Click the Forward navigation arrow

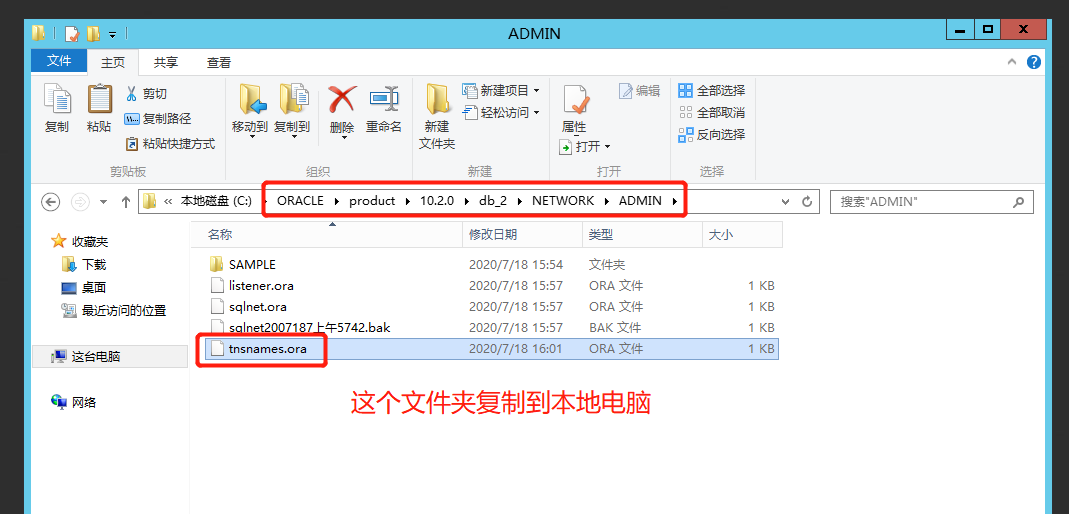pos(80,202)
